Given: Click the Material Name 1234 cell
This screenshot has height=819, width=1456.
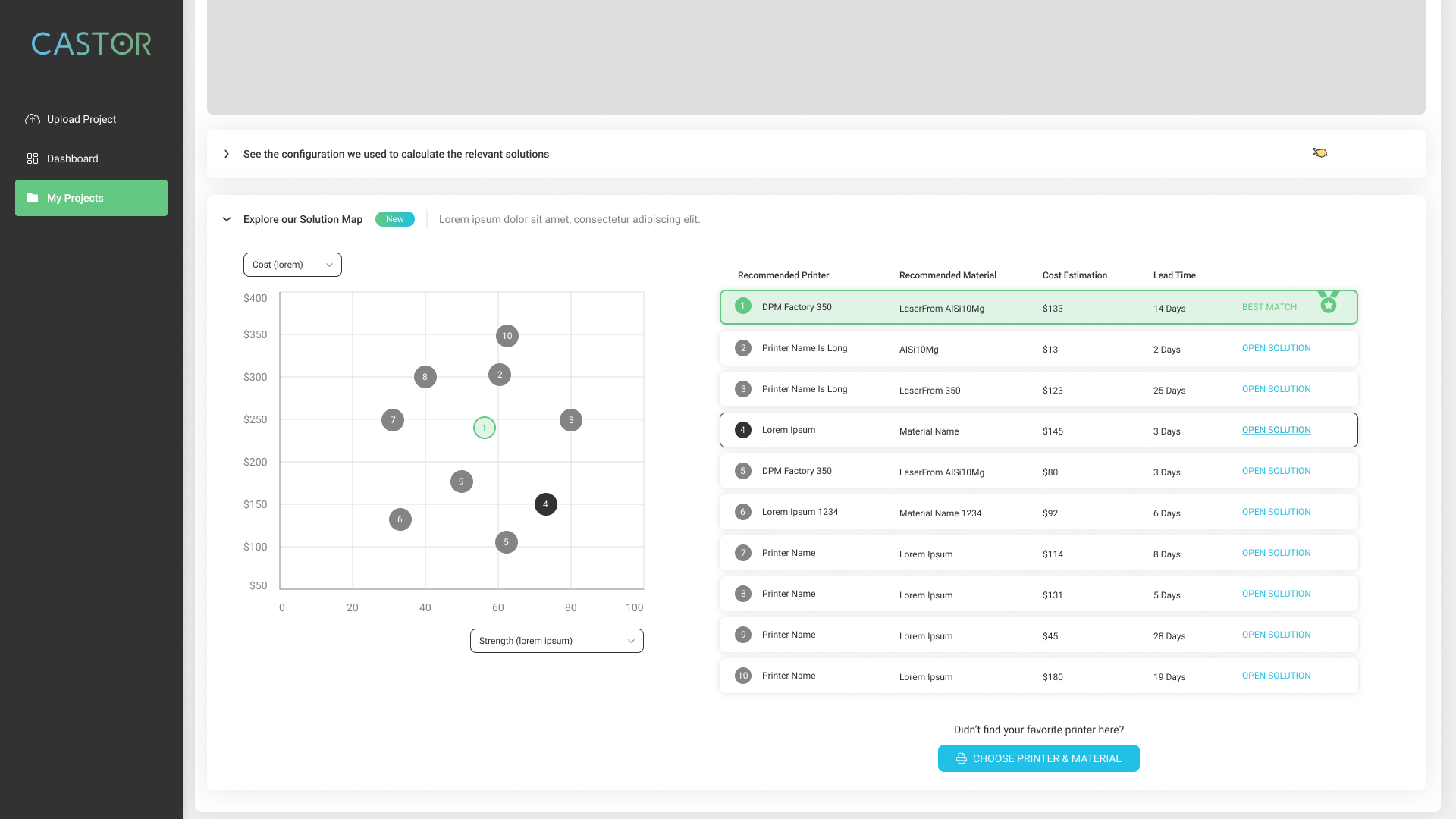Looking at the screenshot, I should tap(940, 513).
